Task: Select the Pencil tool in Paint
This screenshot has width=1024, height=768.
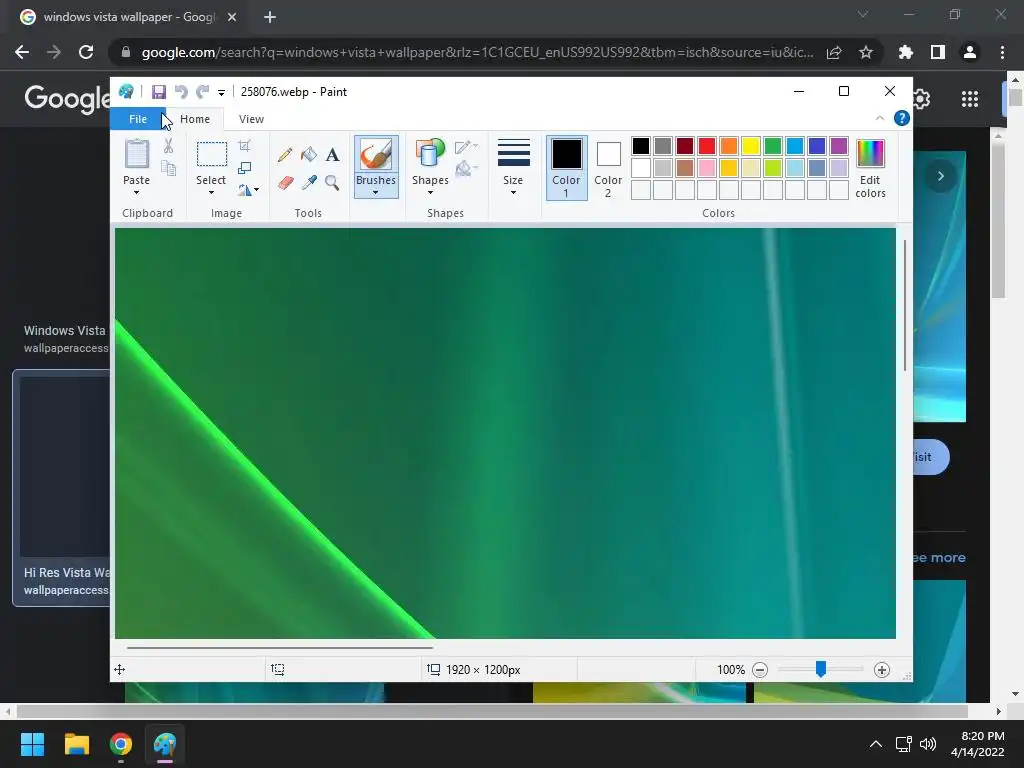Action: pos(285,155)
